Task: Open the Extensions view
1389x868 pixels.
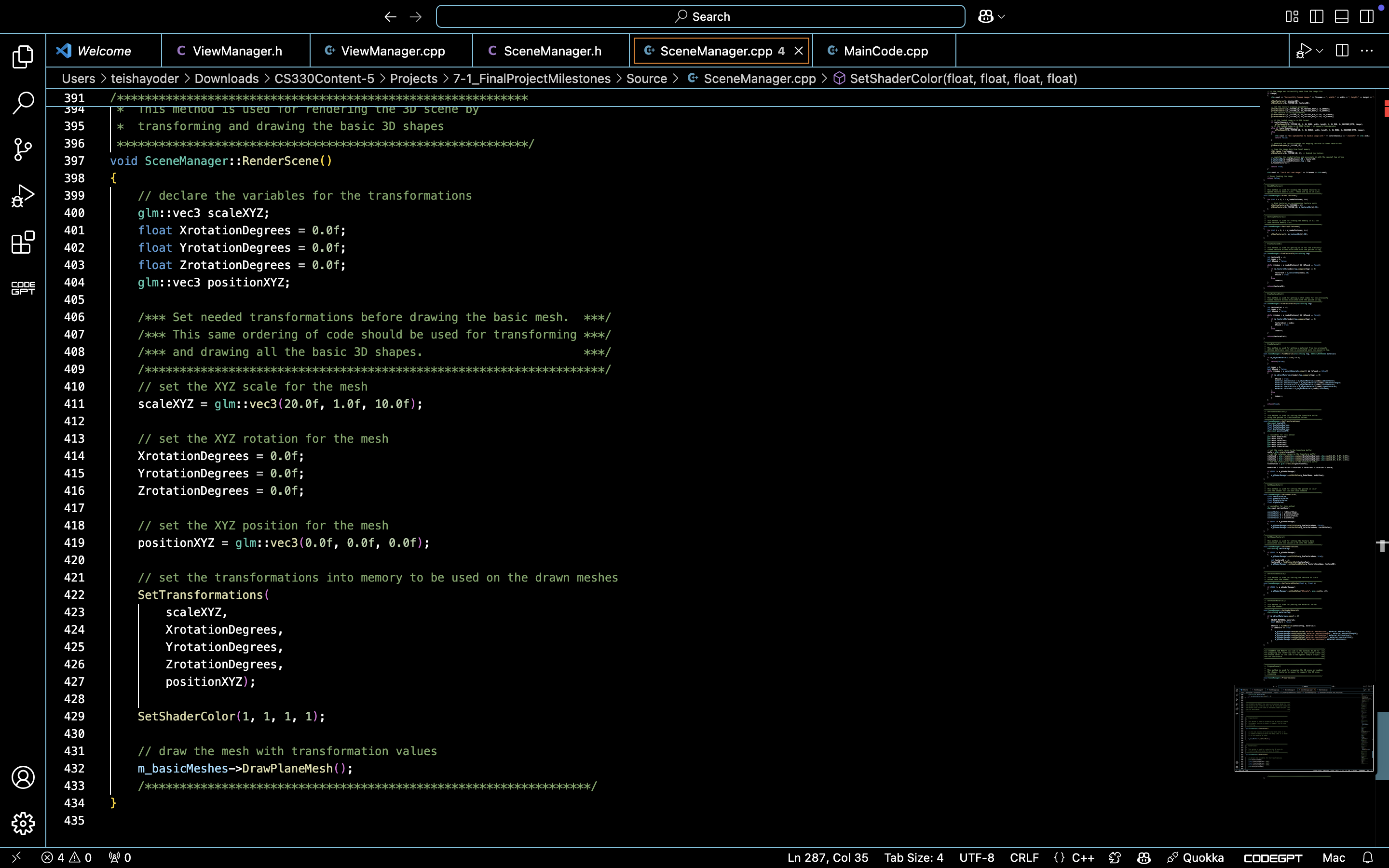Action: (23, 242)
